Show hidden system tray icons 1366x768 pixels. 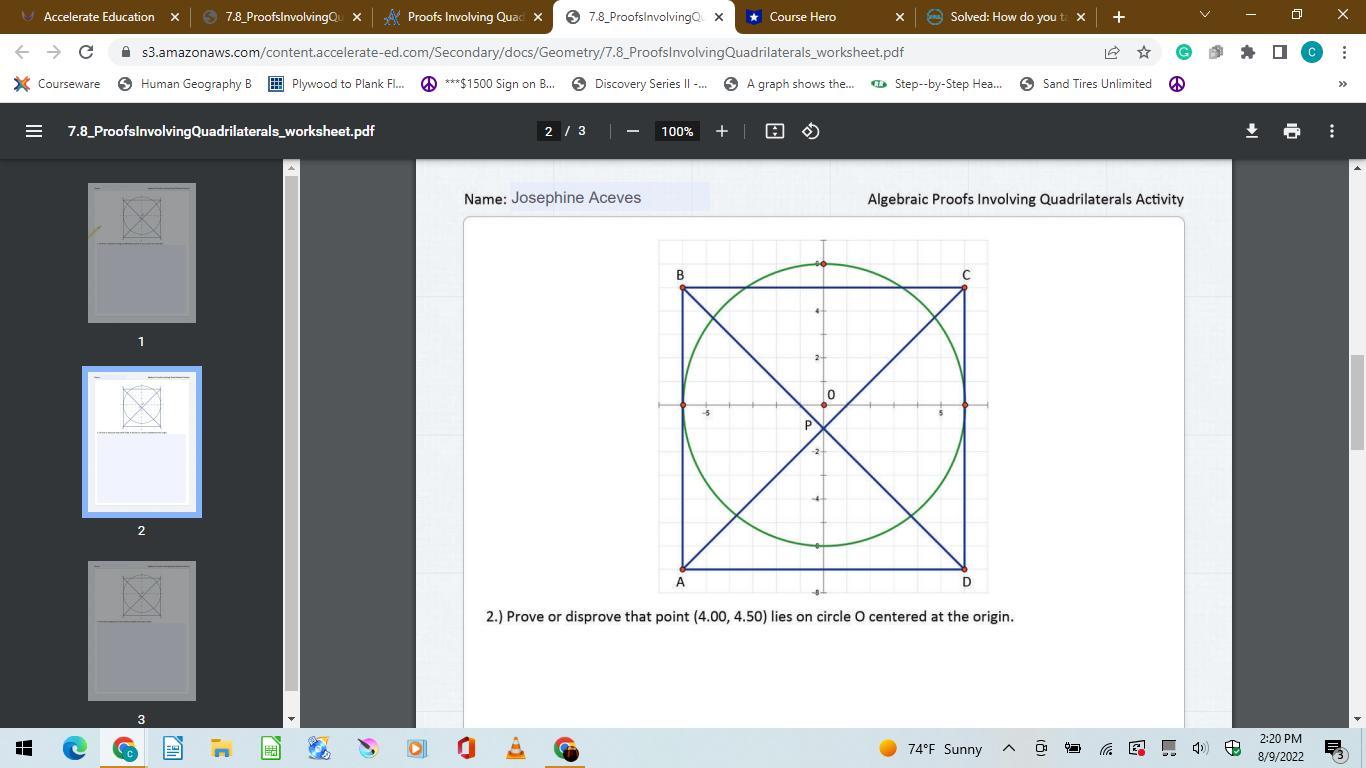(1008, 748)
